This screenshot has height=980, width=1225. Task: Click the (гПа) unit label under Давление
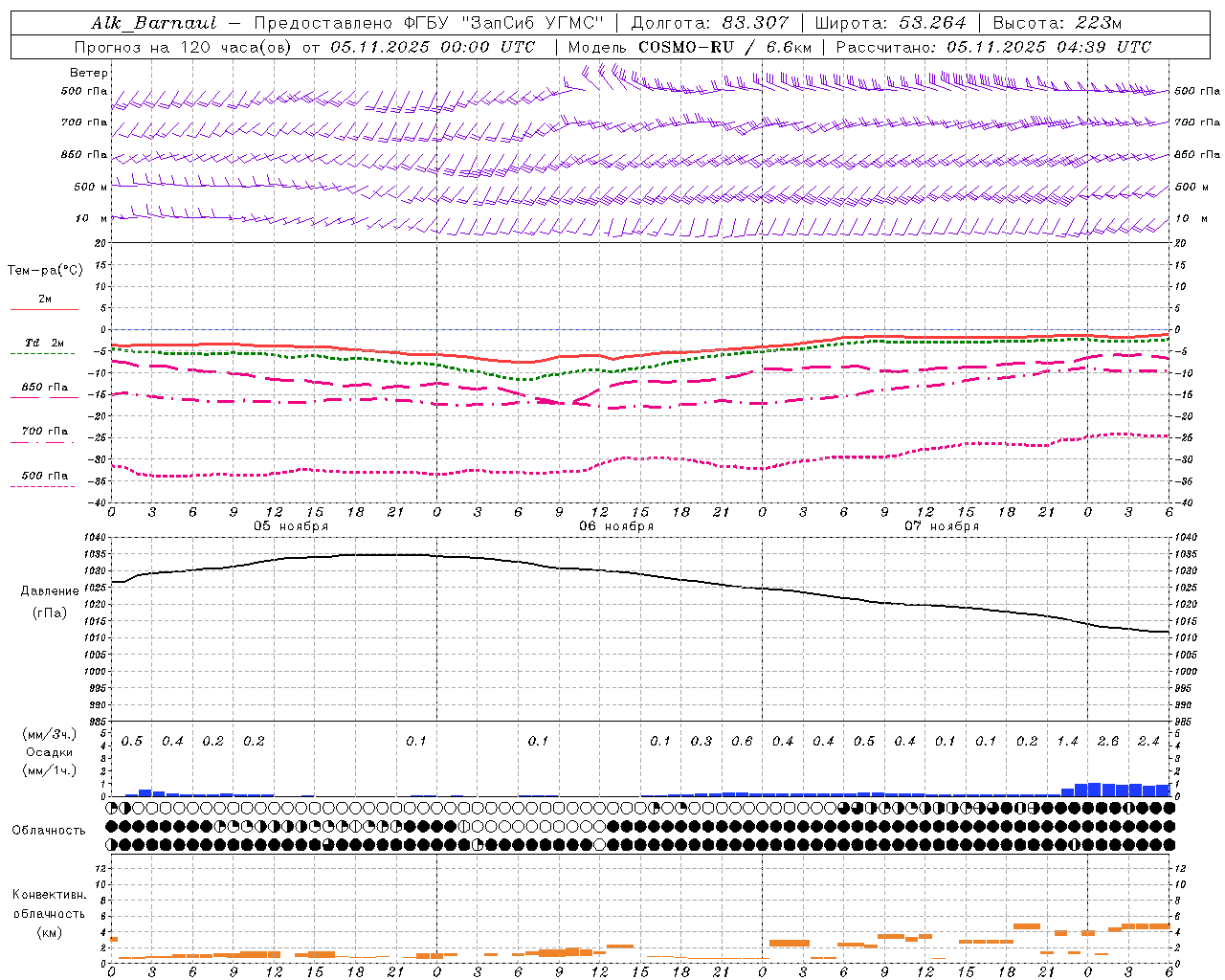click(50, 613)
